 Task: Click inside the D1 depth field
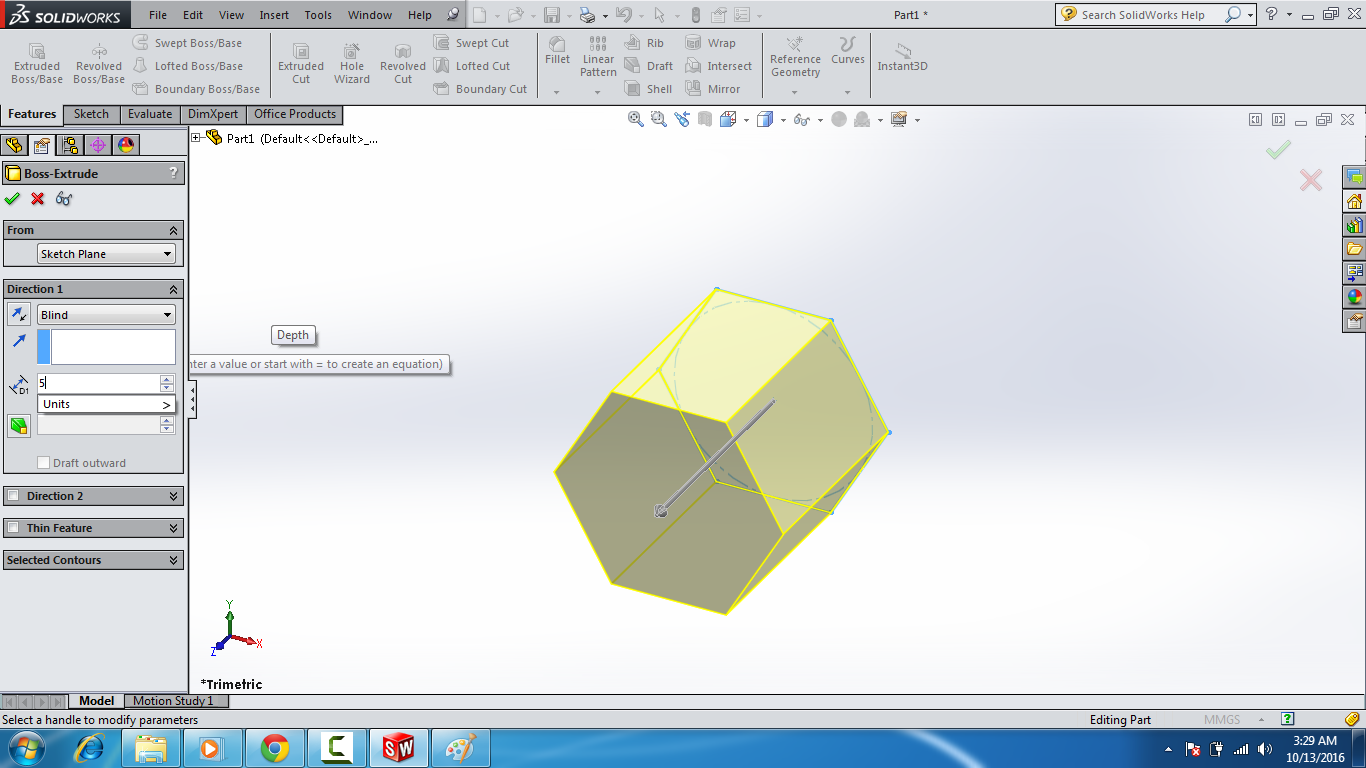click(100, 383)
